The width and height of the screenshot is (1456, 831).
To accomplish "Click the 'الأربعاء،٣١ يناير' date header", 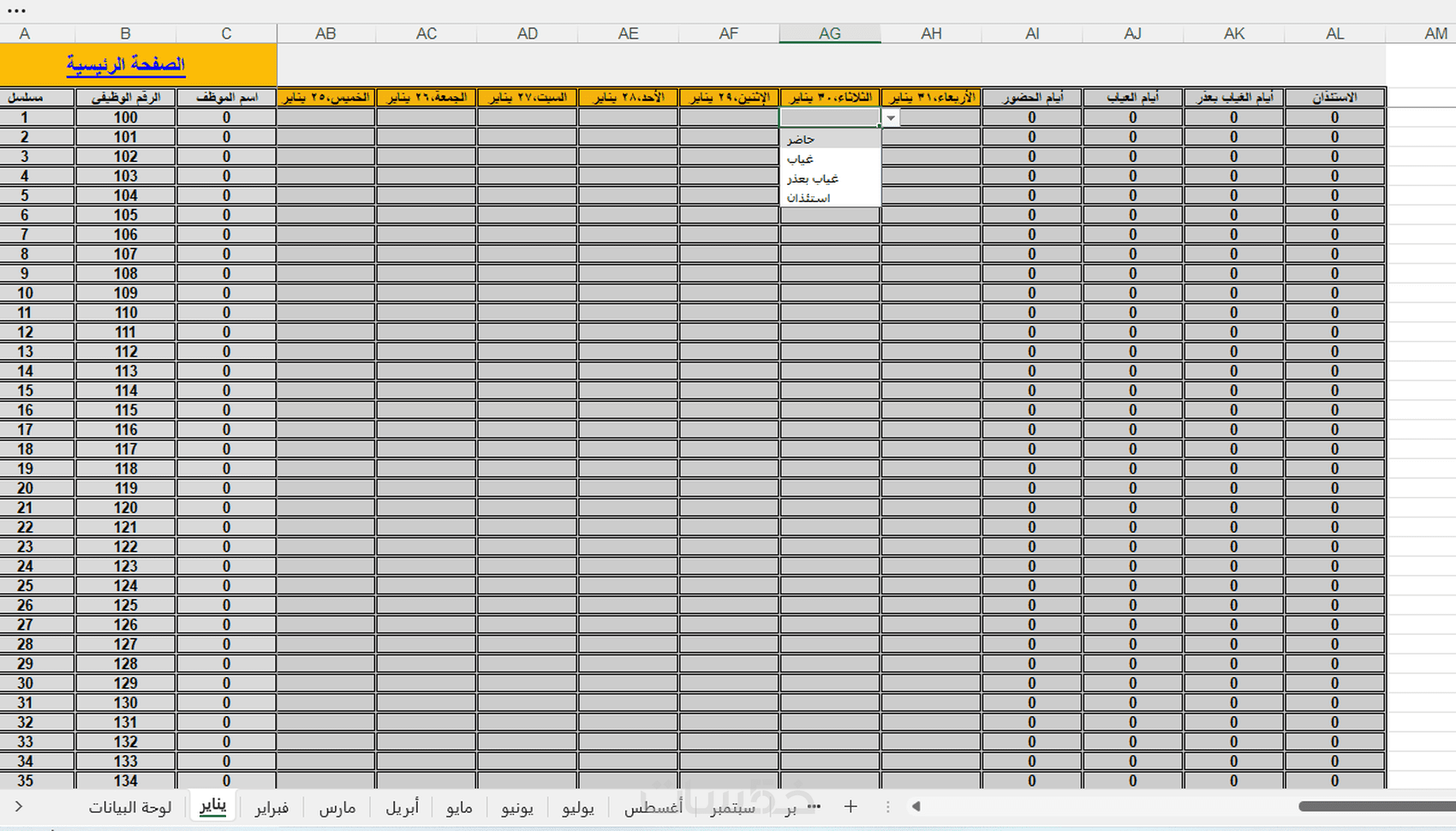I will (931, 98).
